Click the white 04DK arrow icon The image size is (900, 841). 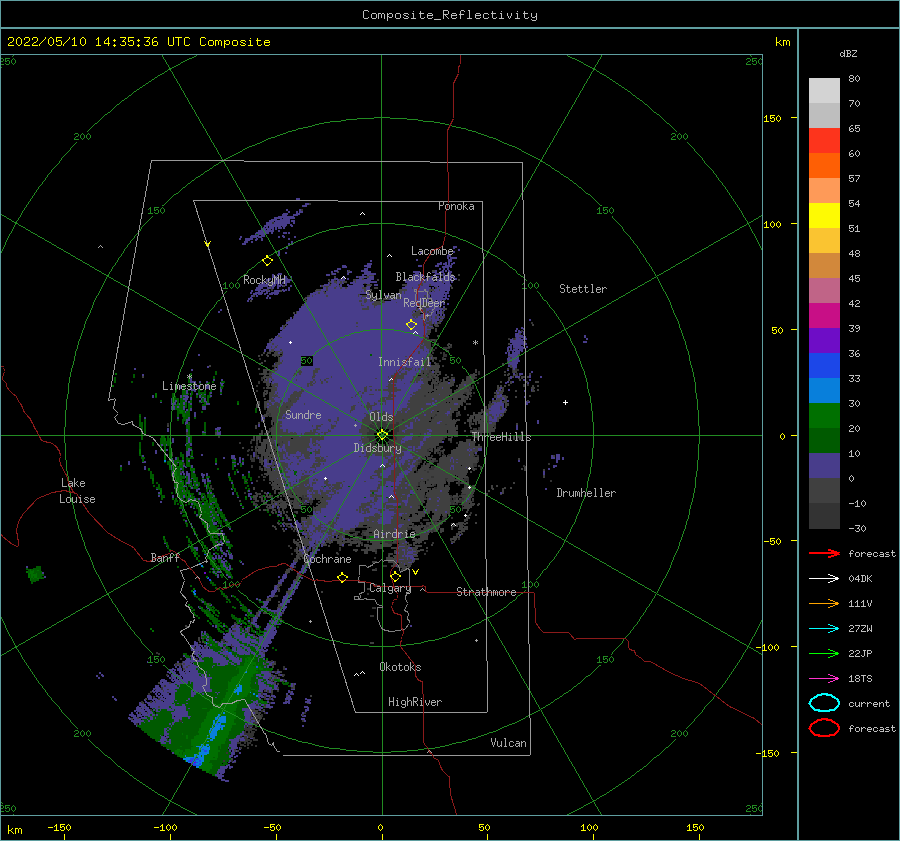(824, 579)
